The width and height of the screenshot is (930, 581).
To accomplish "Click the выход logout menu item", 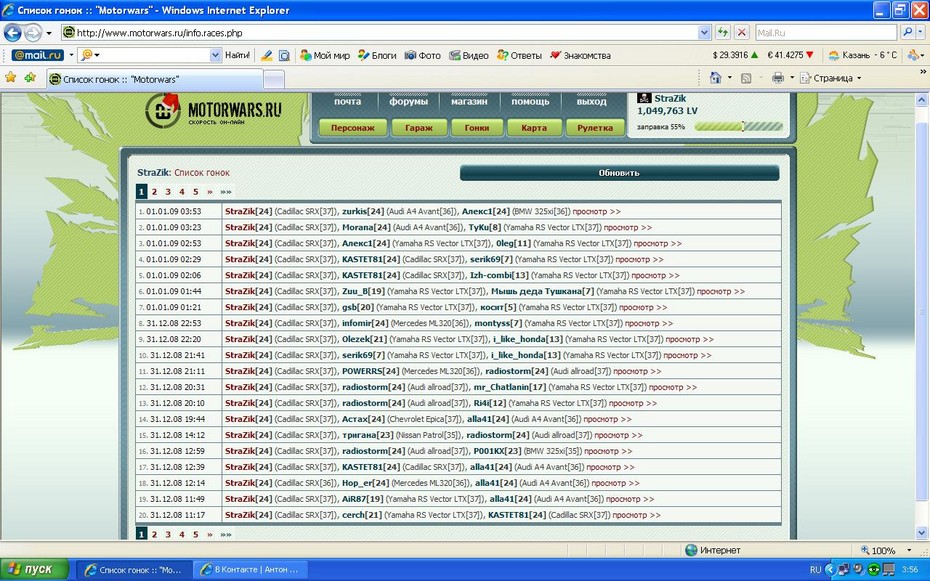I will (591, 101).
